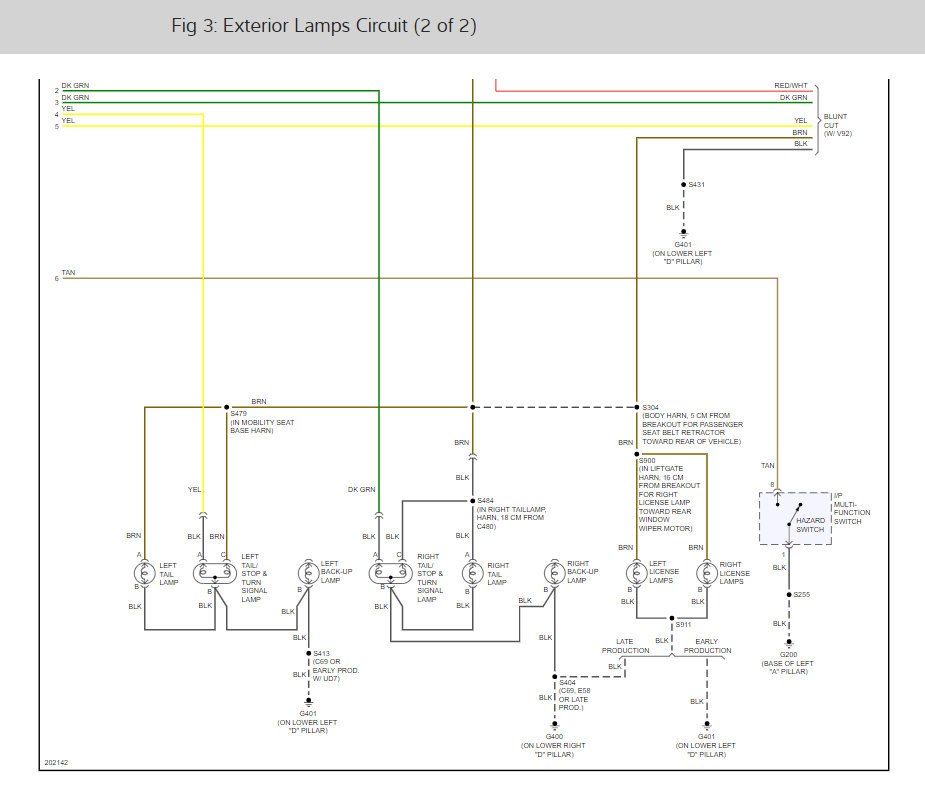Image resolution: width=925 pixels, height=788 pixels.
Task: Click the Right Back-Up Lamp bulb symbol
Action: (x=554, y=572)
